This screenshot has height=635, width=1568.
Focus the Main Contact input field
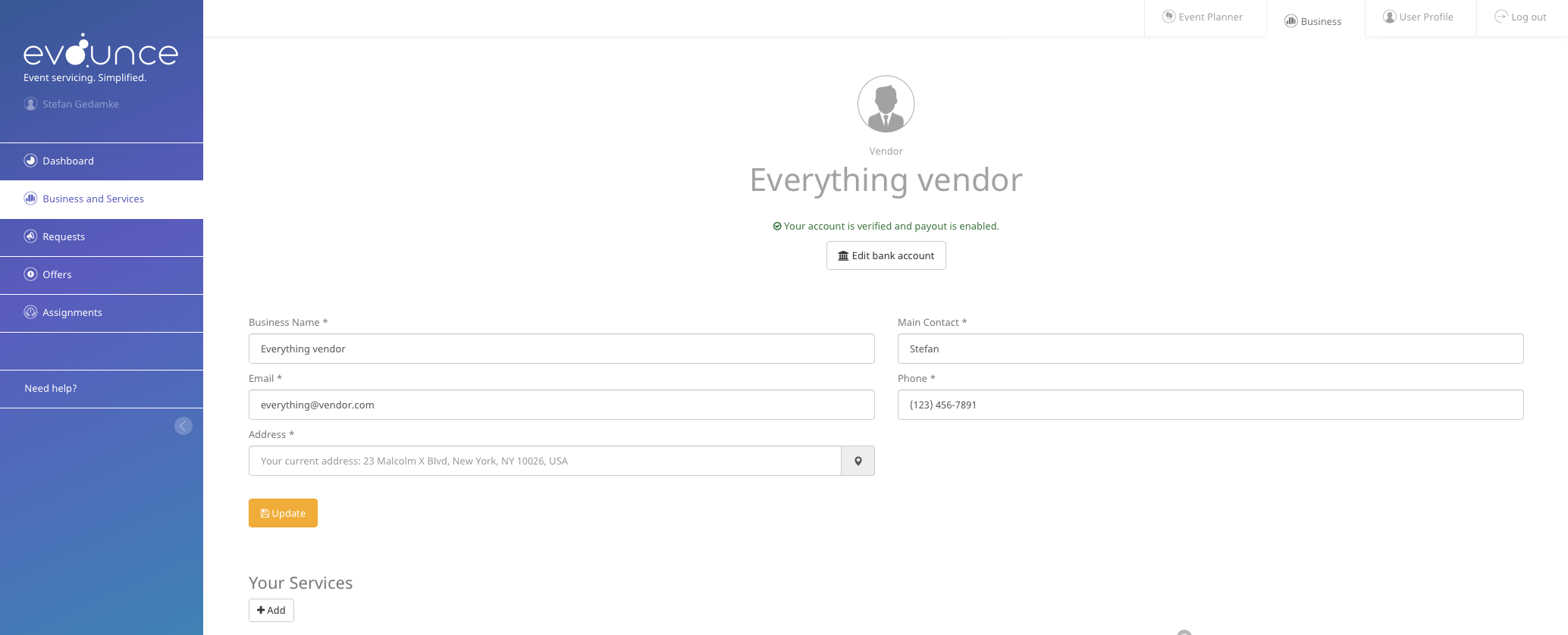[1210, 349]
